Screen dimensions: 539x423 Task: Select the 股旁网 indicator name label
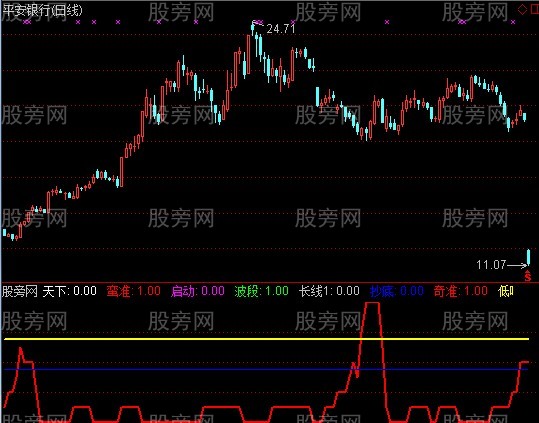point(20,291)
